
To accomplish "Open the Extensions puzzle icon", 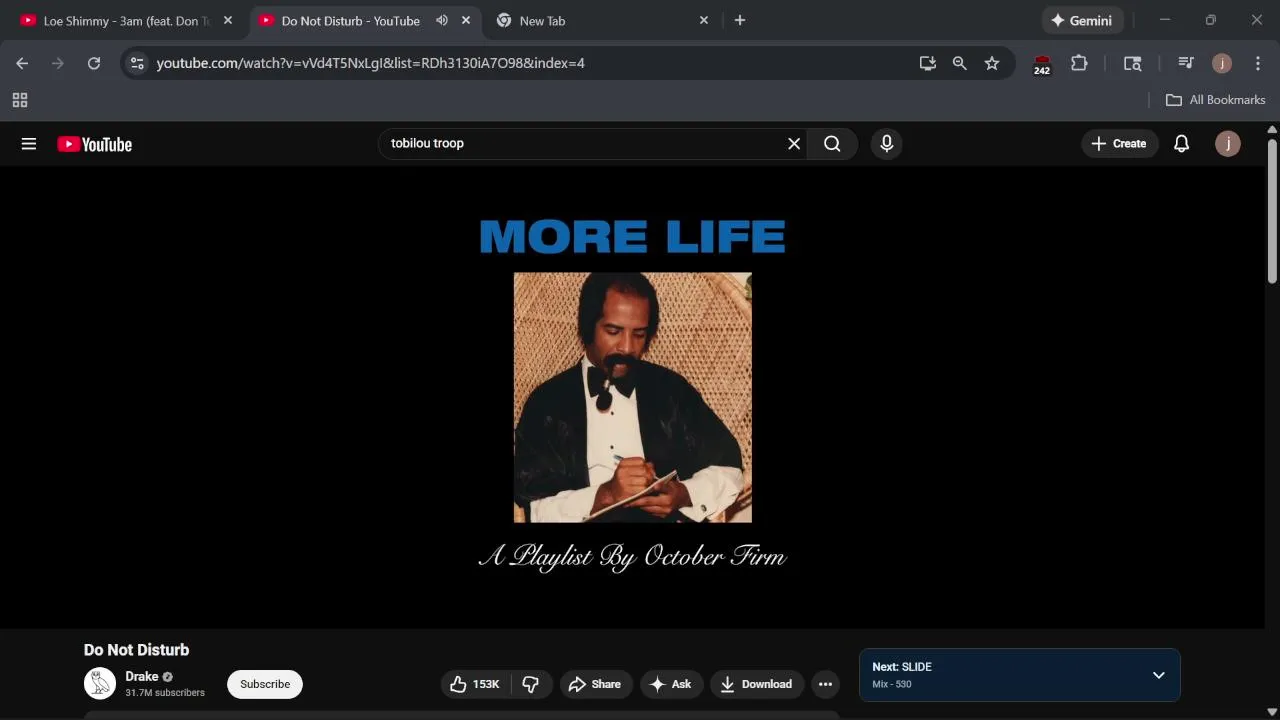I will 1079,63.
